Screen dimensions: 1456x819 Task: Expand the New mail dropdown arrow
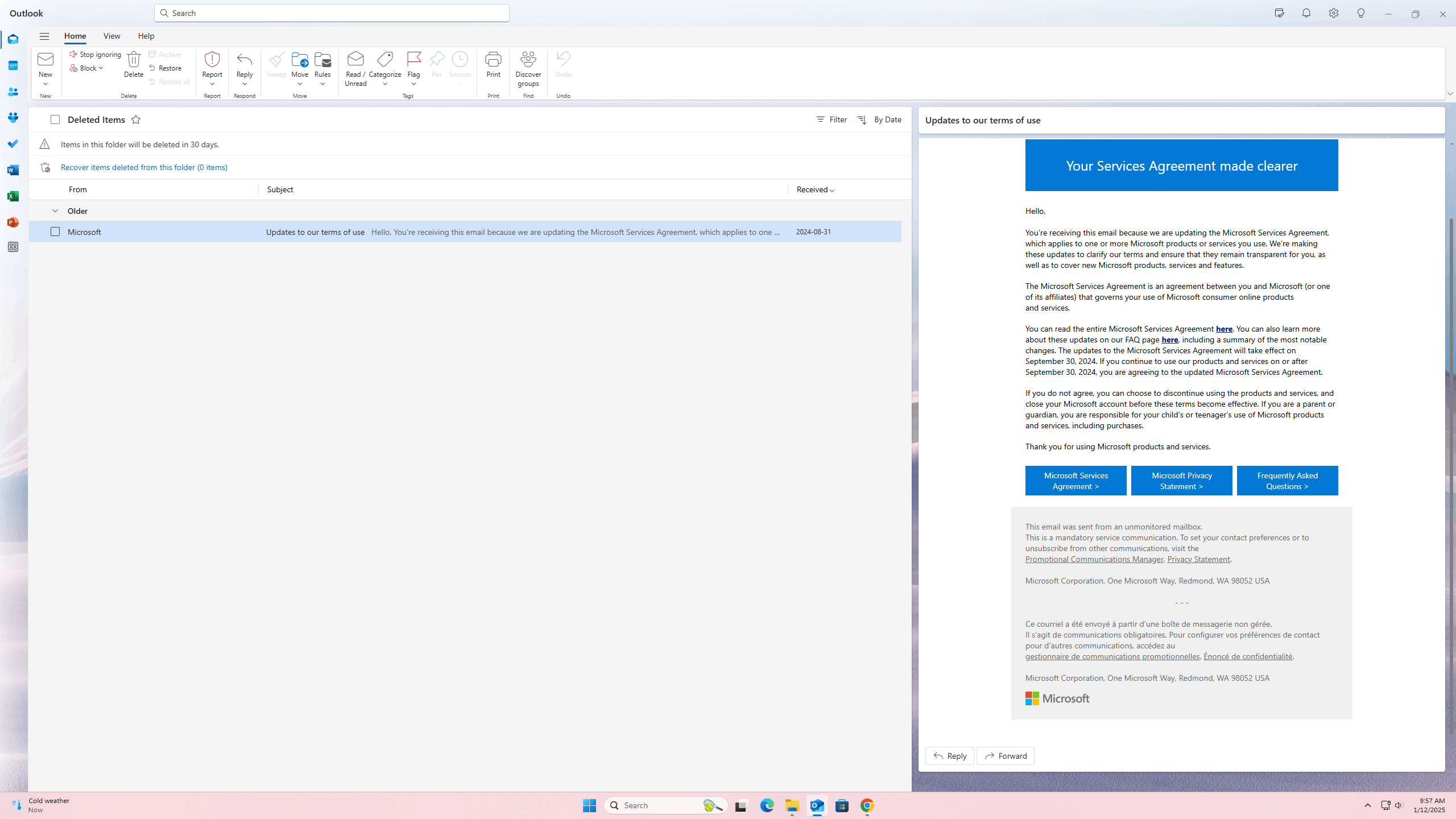pos(45,84)
